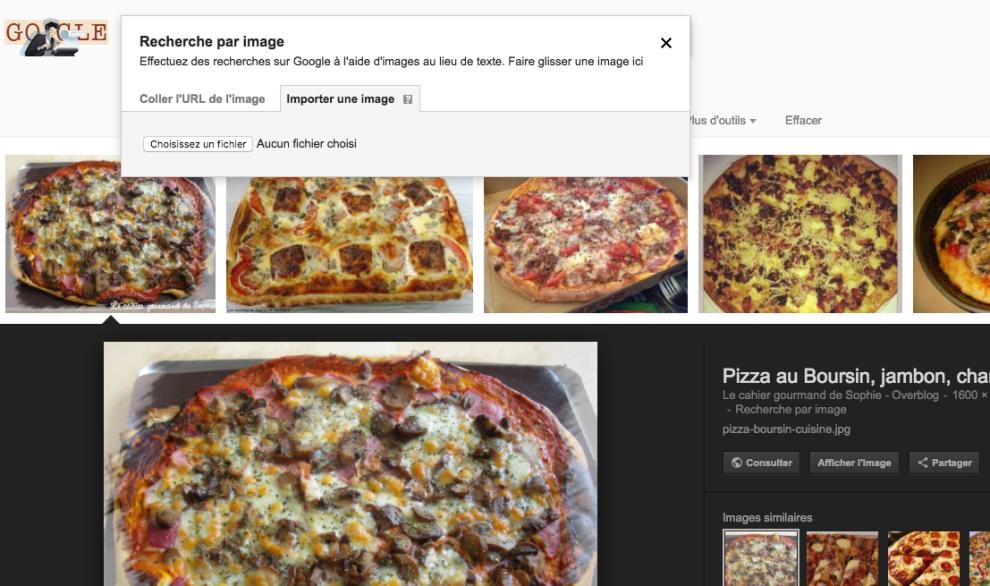
Task: Click the Partager button
Action: pyautogui.click(x=945, y=463)
